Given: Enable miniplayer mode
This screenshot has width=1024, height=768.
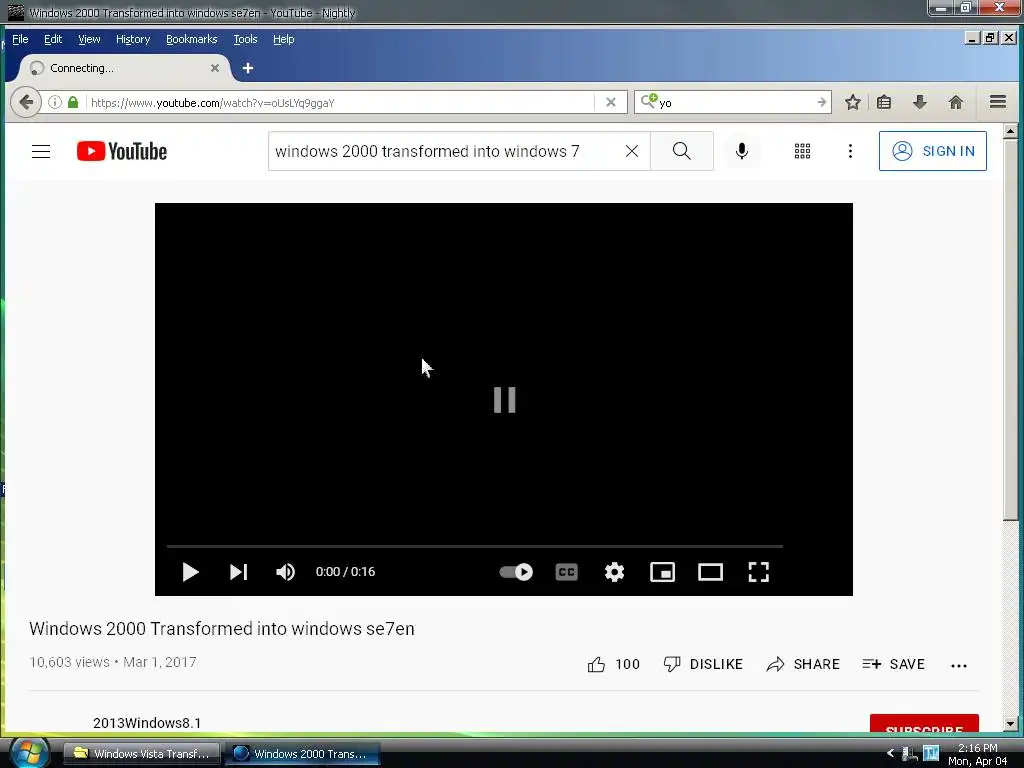Looking at the screenshot, I should (662, 572).
